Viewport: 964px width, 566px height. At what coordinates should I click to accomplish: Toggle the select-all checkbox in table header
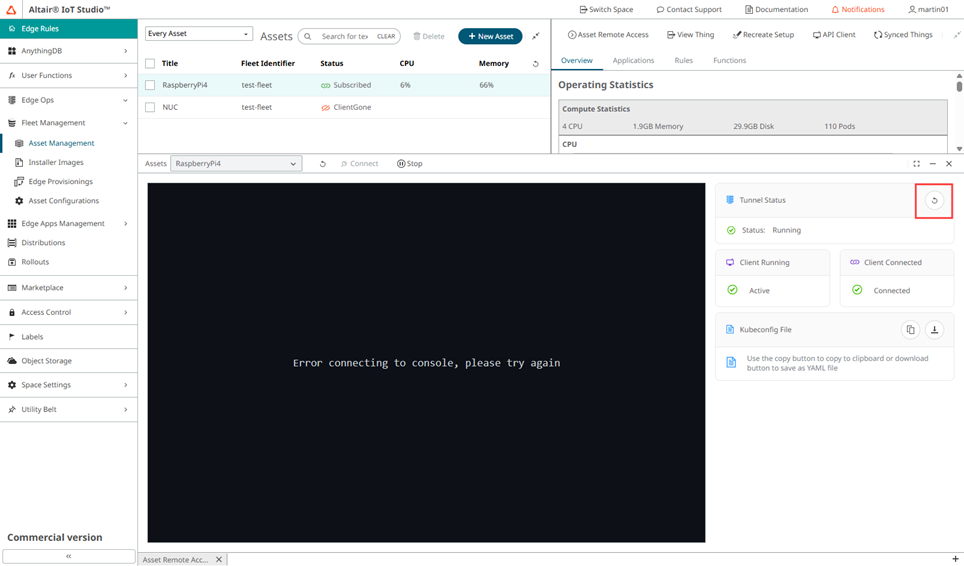pos(150,63)
